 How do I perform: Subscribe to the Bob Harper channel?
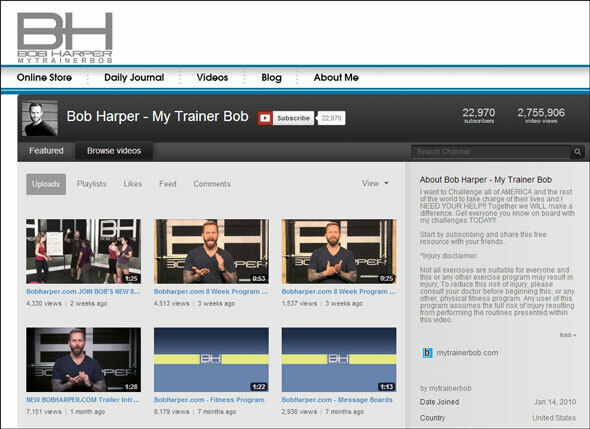point(293,118)
